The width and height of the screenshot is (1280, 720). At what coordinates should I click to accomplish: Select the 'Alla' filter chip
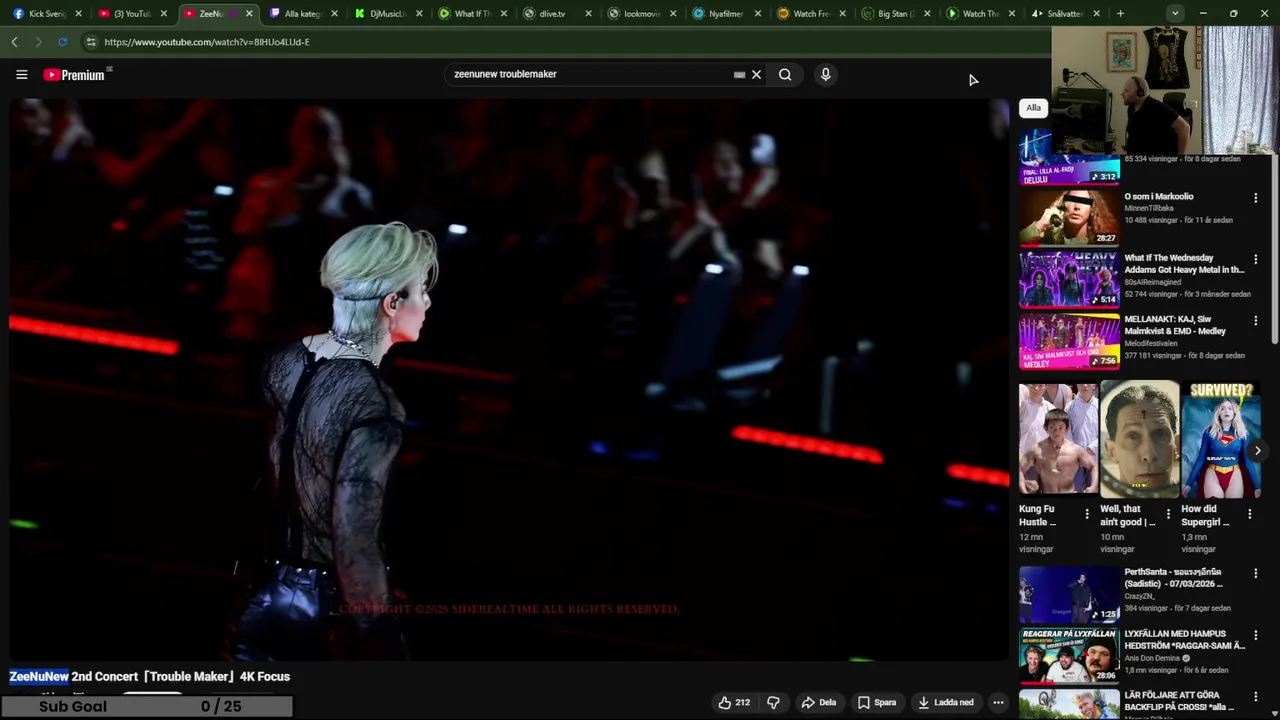(x=1033, y=108)
